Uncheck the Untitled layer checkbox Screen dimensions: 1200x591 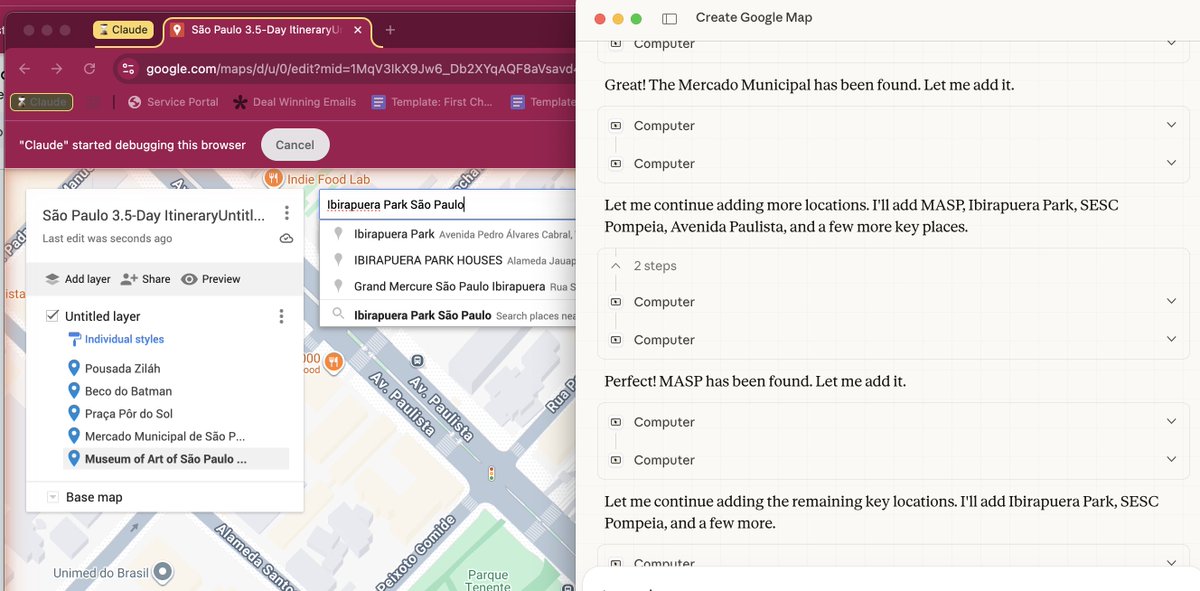coord(52,316)
